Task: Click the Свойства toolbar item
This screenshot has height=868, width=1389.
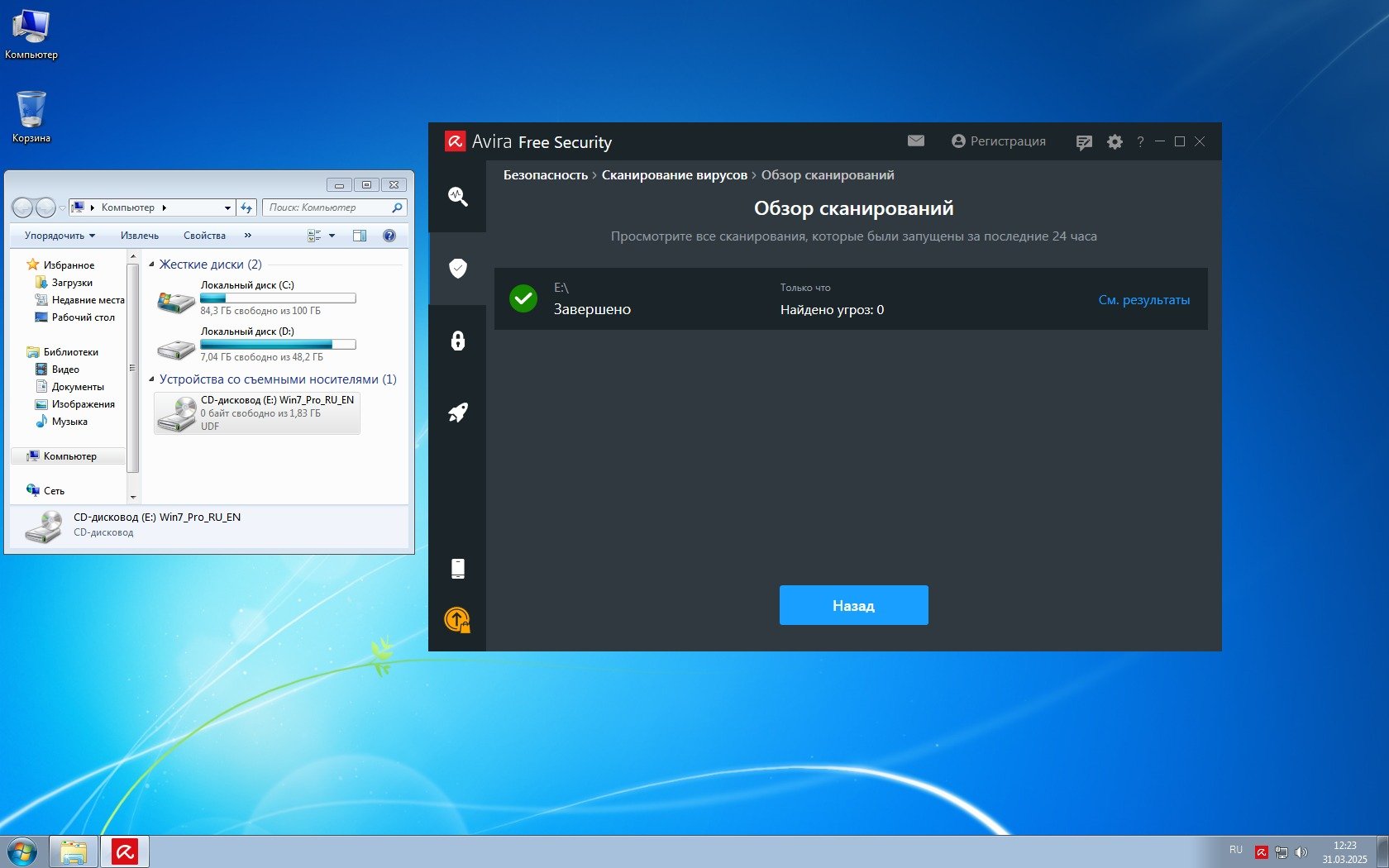Action: click(x=204, y=236)
